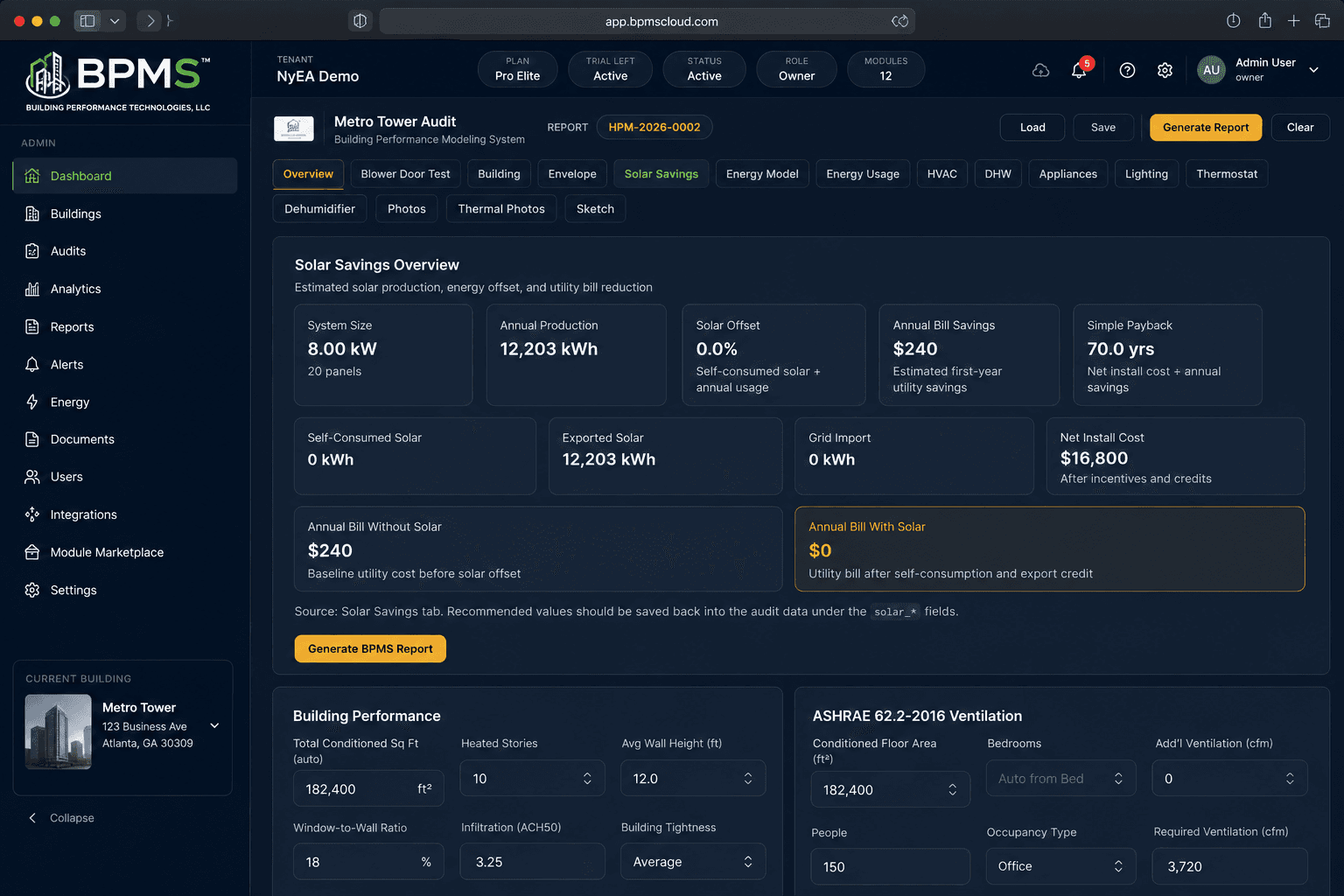Click the People input field
The image size is (1344, 896).
pyautogui.click(x=891, y=866)
